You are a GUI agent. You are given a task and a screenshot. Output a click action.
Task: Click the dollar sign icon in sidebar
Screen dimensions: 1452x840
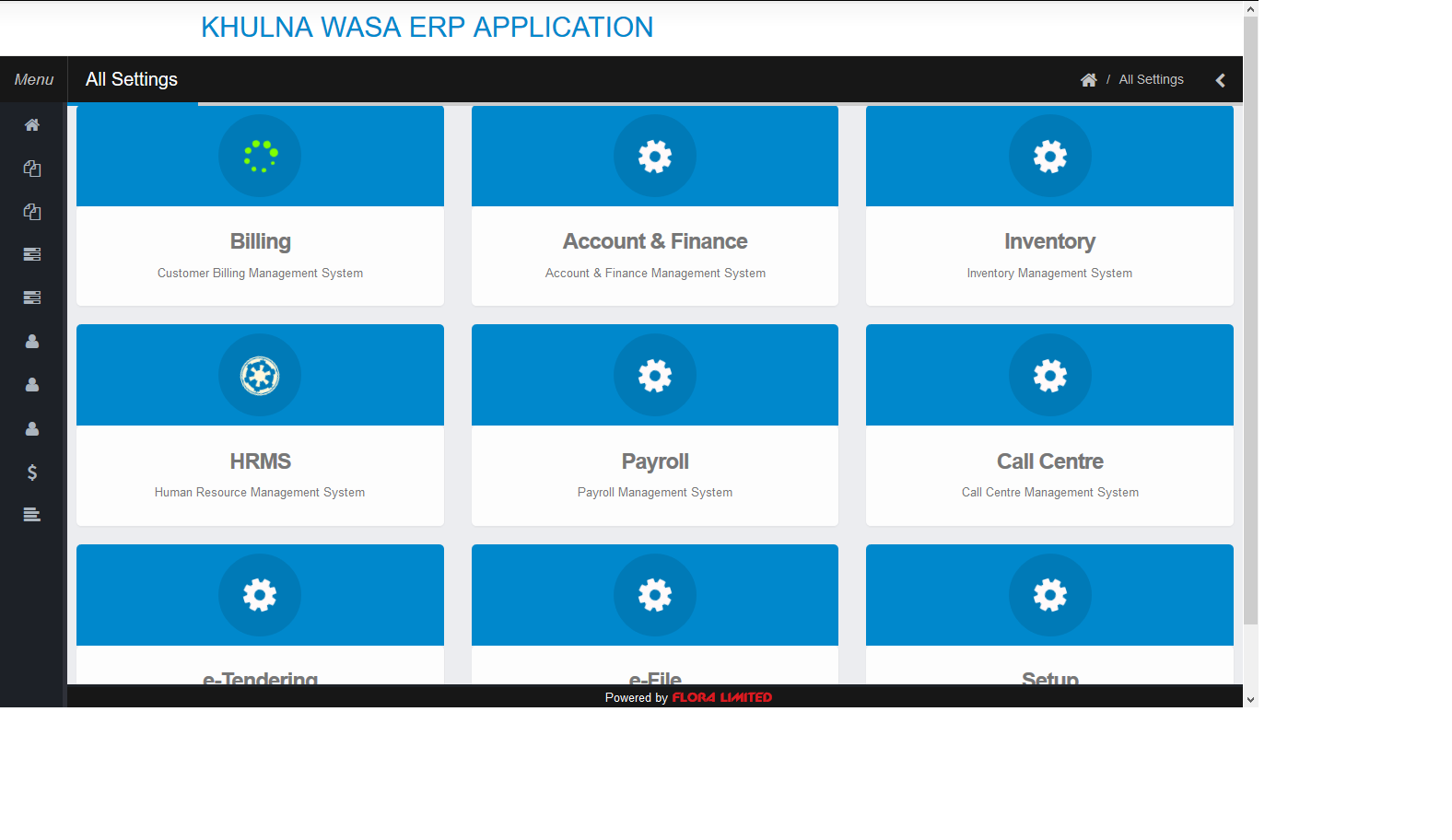coord(32,472)
